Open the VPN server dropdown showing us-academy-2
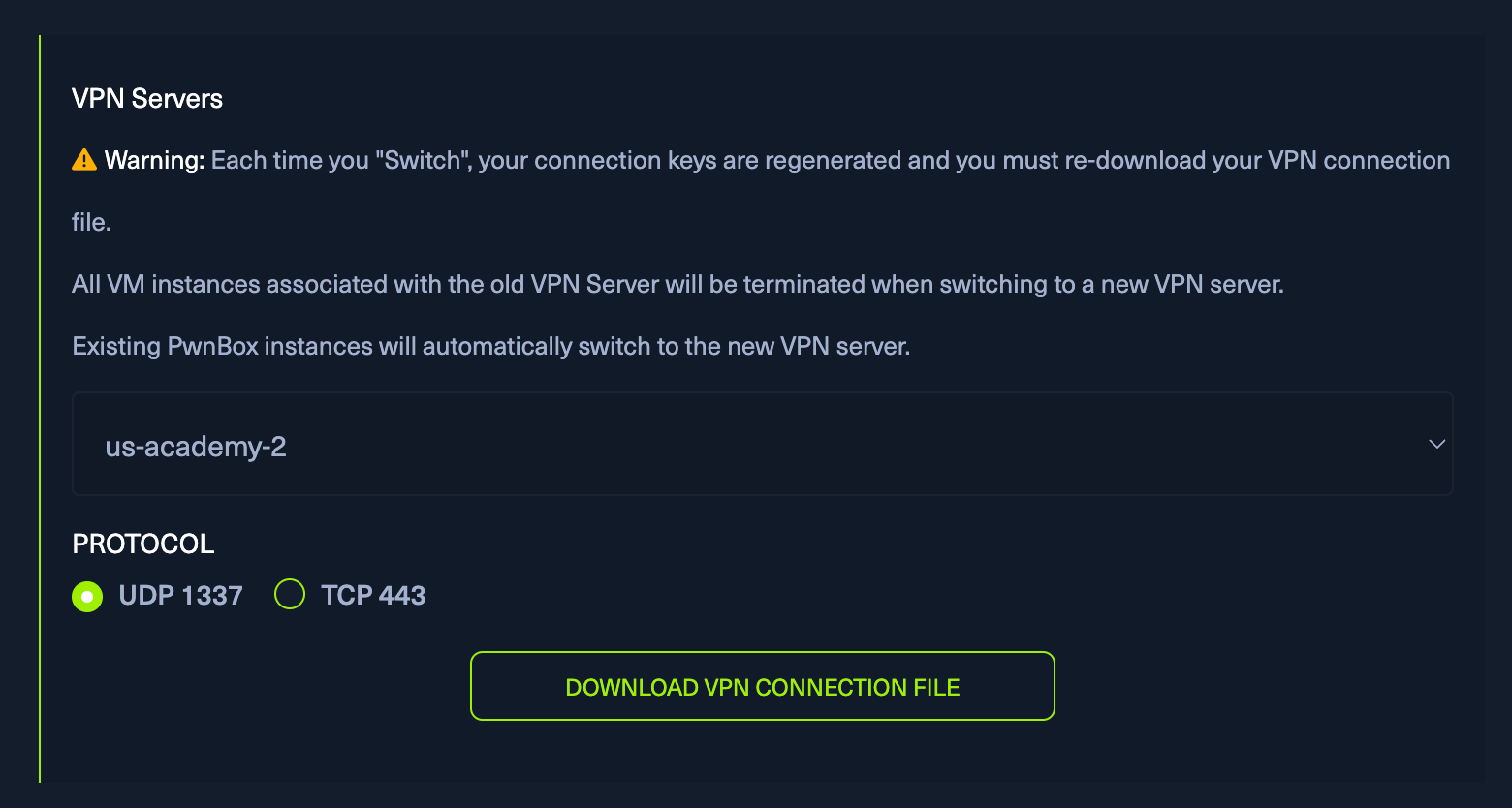The image size is (1512, 808). point(762,445)
